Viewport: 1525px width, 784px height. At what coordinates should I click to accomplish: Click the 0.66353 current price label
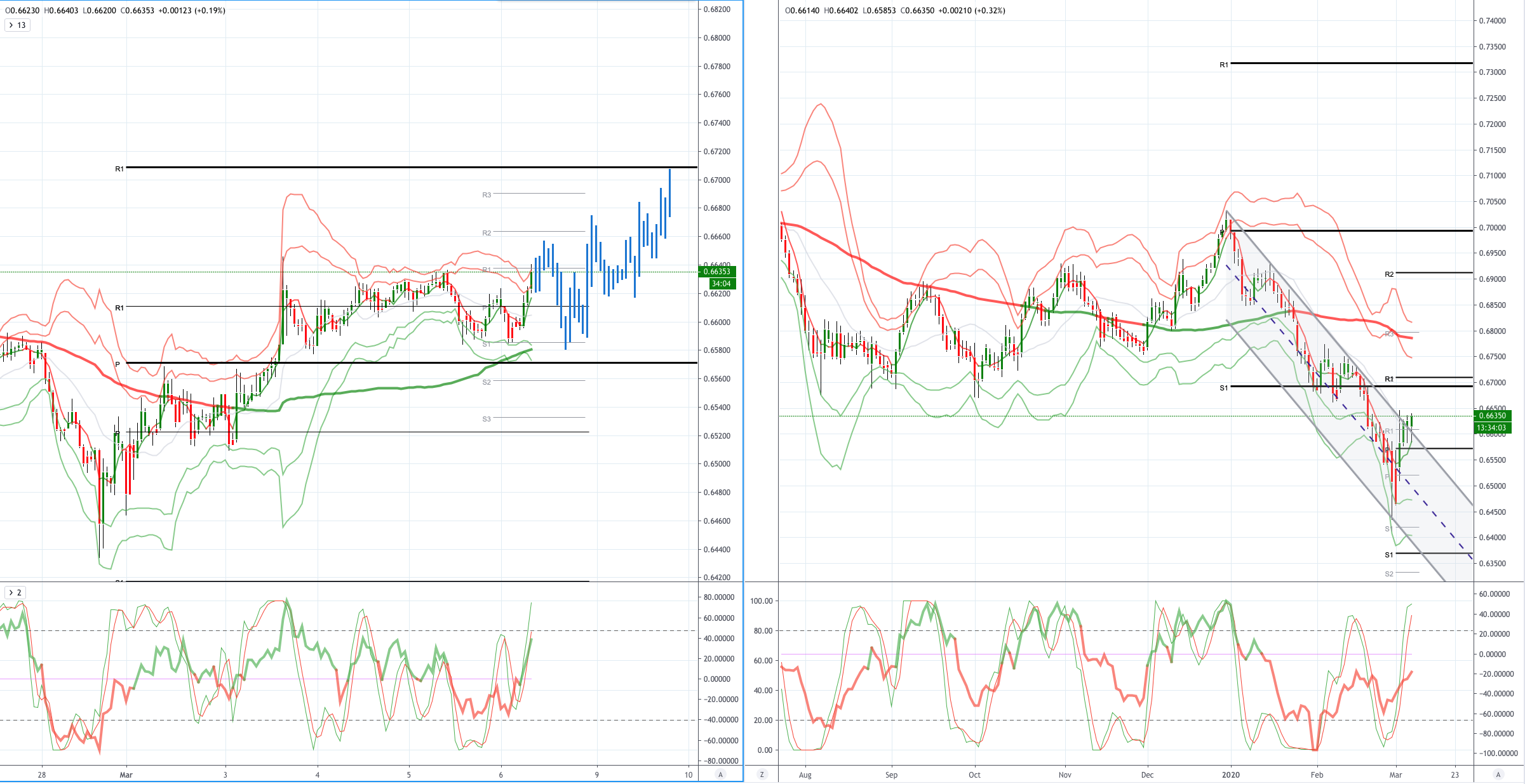tap(717, 272)
